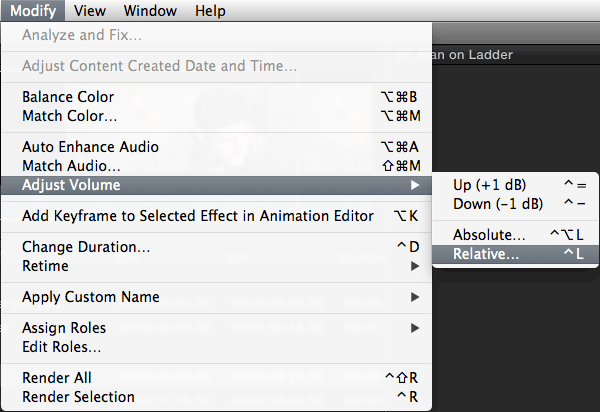Click Render All menu item

[57, 378]
